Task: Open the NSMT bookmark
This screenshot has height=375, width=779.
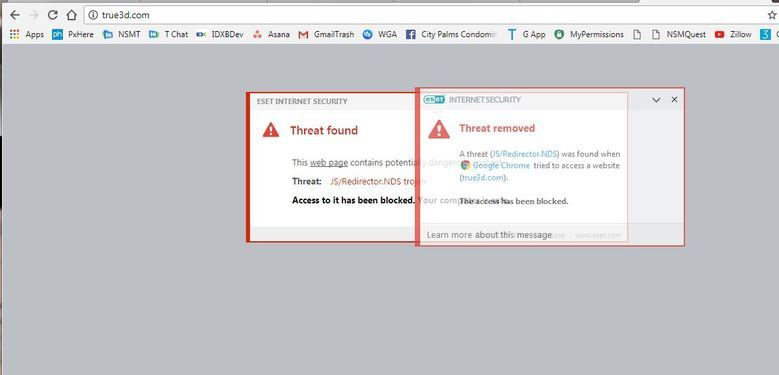Action: [x=122, y=34]
